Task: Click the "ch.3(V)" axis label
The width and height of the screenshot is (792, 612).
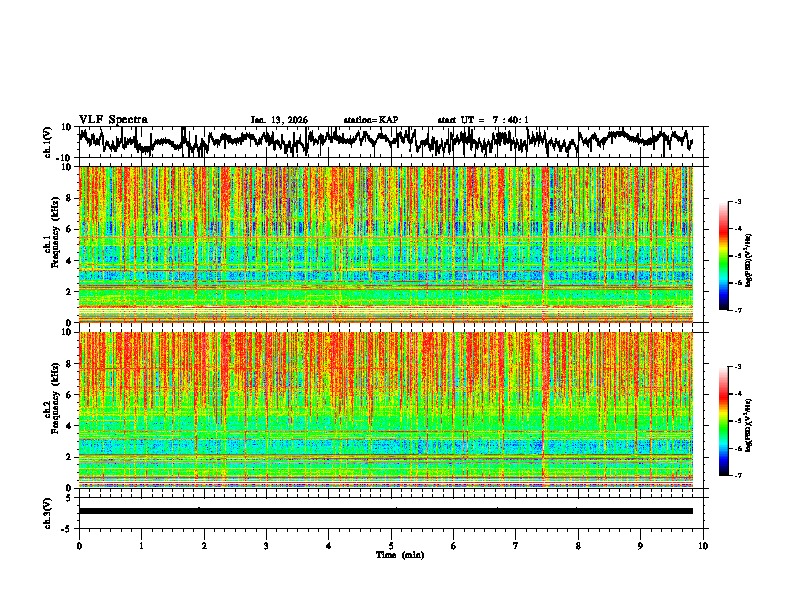Action: click(48, 513)
